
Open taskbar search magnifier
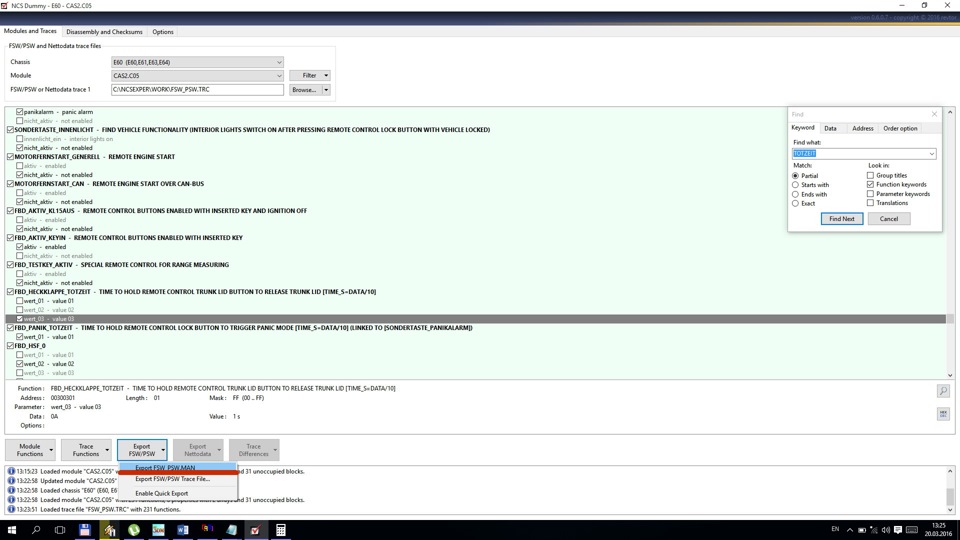pos(36,530)
